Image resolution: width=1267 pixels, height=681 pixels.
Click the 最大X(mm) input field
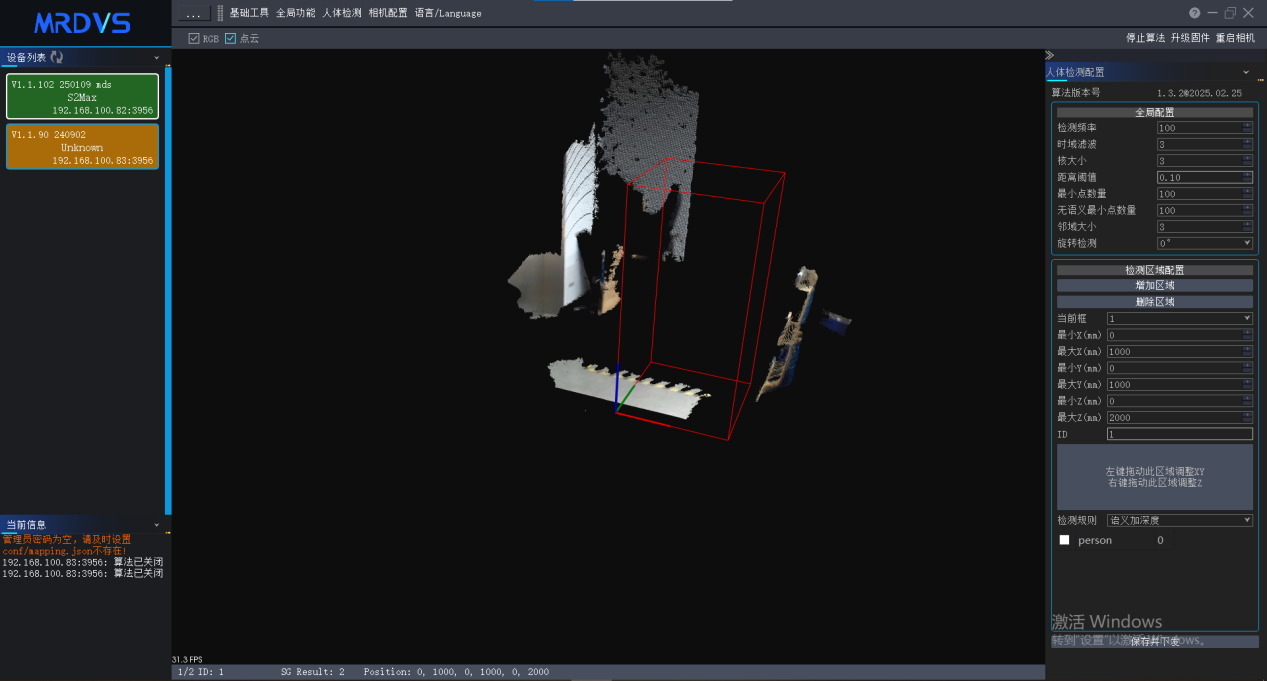point(1179,352)
